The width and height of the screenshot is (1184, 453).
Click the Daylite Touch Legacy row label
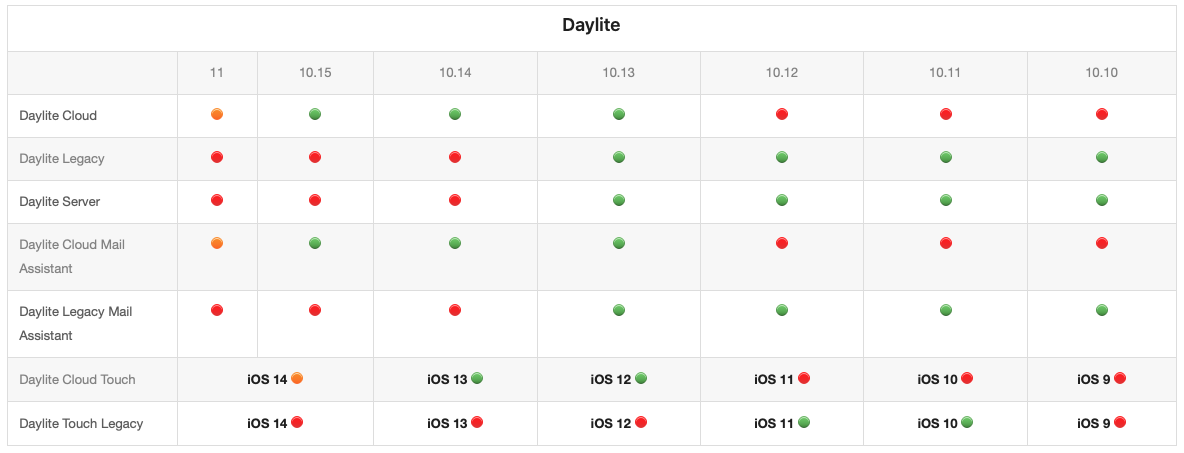(81, 423)
